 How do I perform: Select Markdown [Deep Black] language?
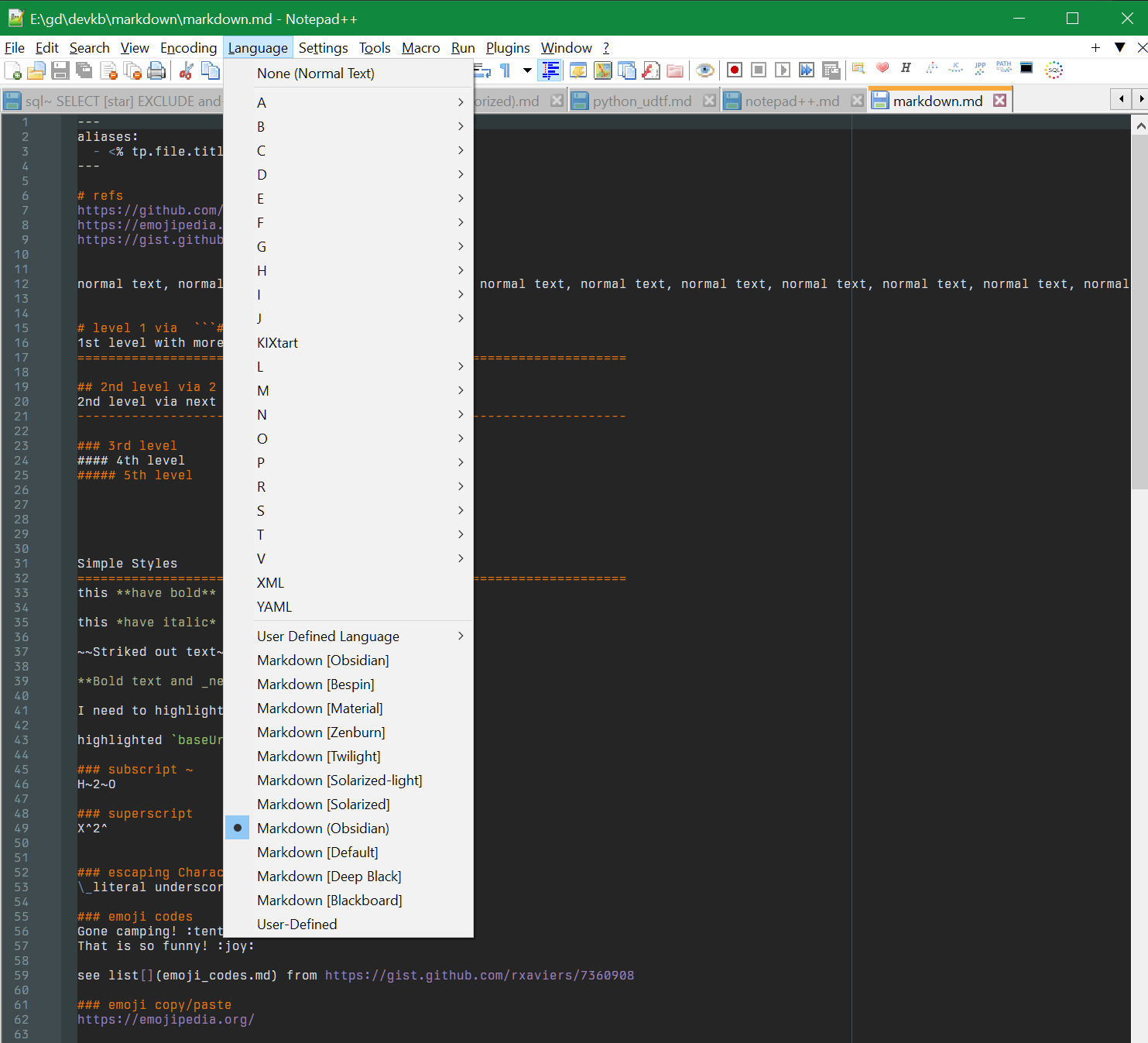[348, 876]
